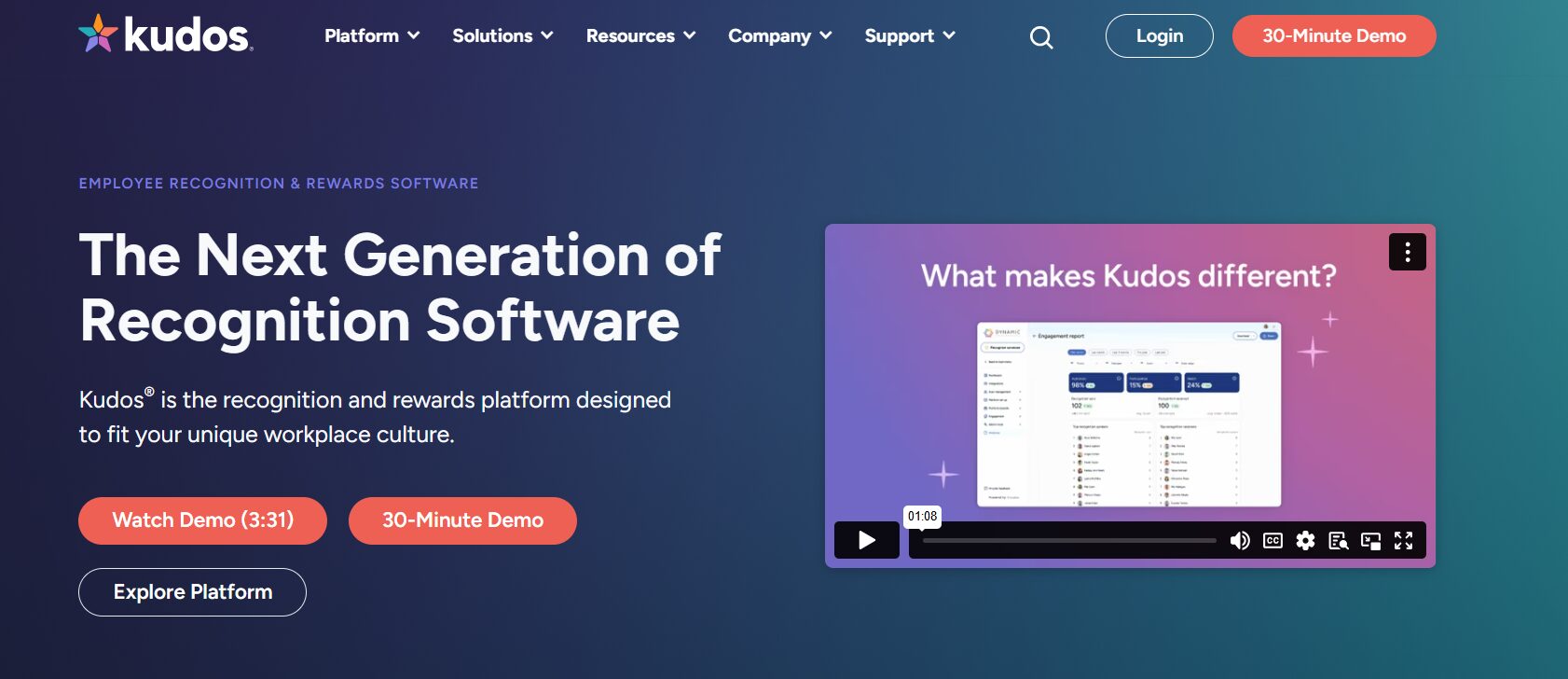Viewport: 1568px width, 679px height.
Task: Click the Kudos logo to go home
Action: 166,35
